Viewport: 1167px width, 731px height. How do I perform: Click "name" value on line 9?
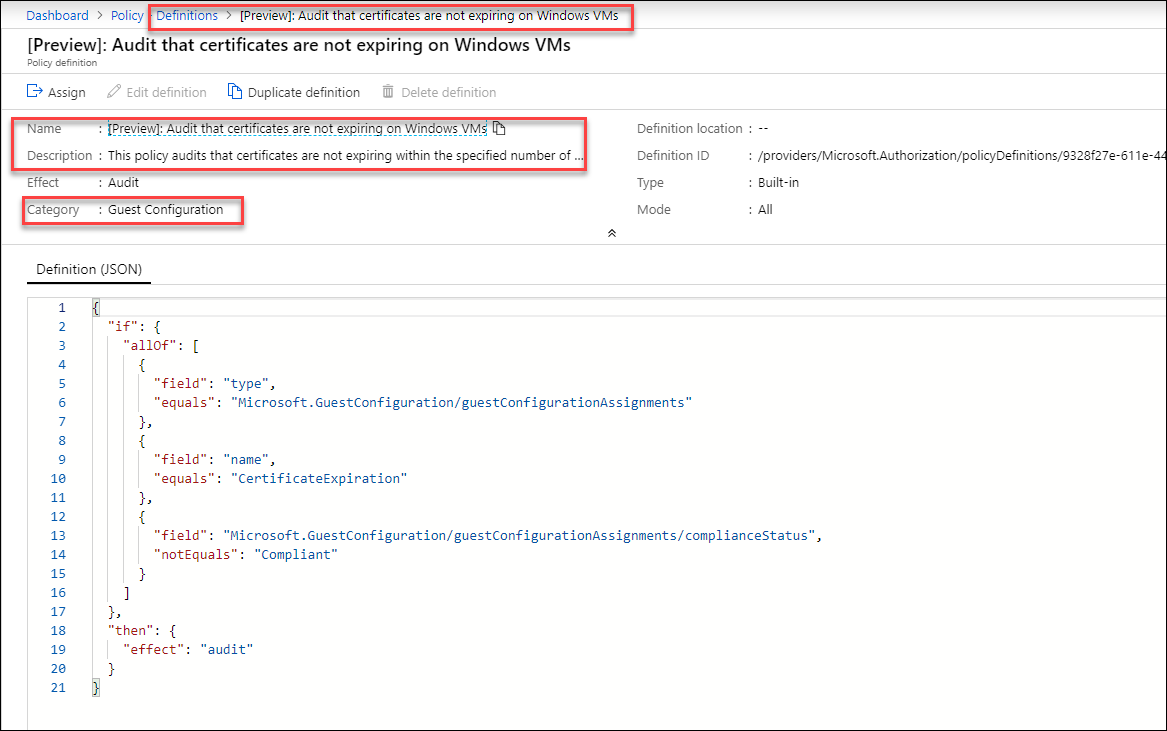[246, 459]
